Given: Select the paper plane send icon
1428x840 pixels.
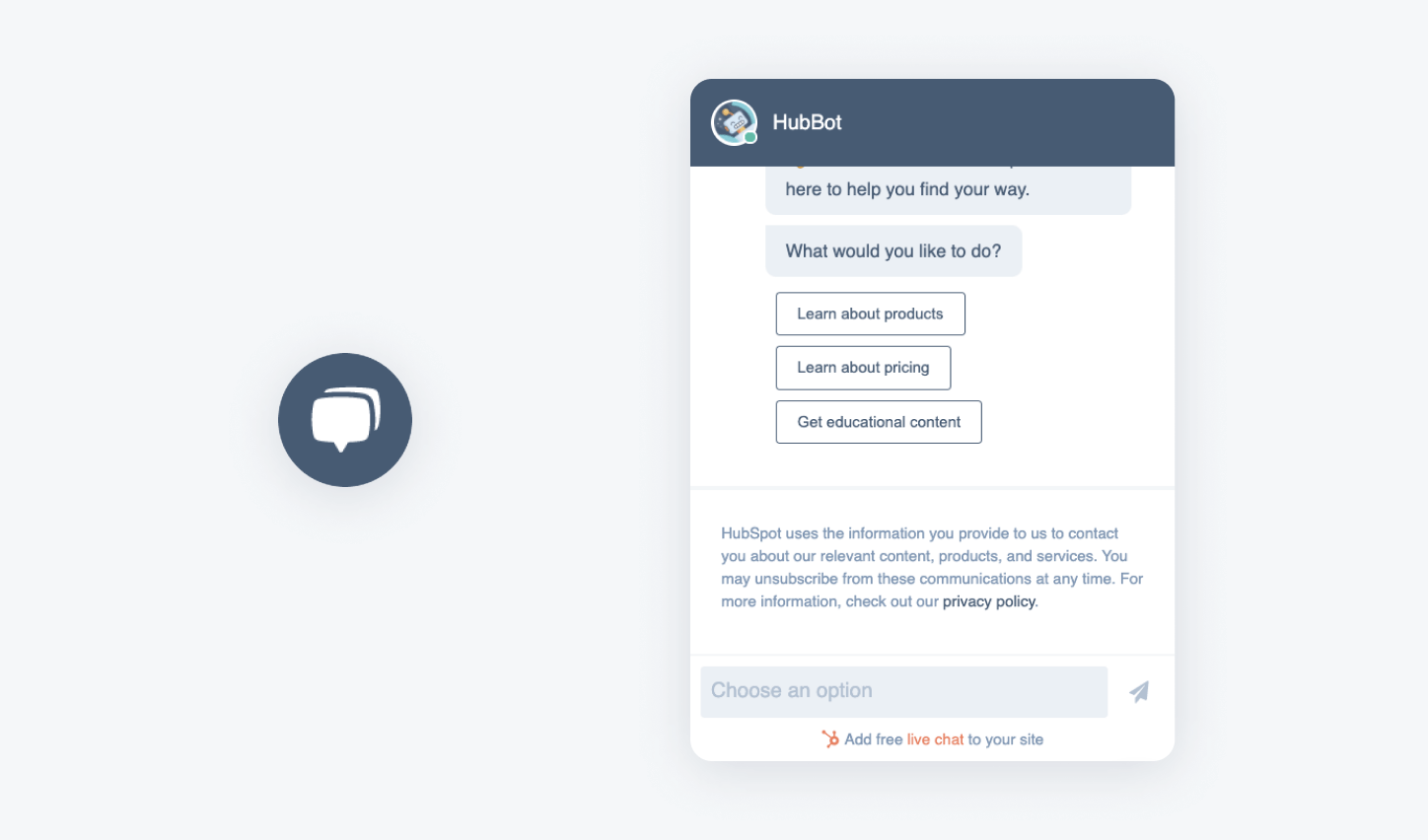Looking at the screenshot, I should coord(1138,691).
